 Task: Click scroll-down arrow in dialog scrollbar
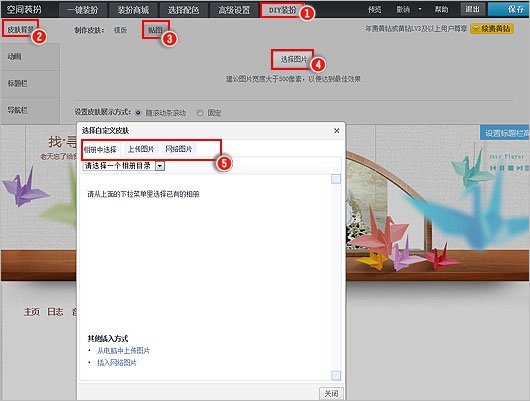[x=336, y=375]
